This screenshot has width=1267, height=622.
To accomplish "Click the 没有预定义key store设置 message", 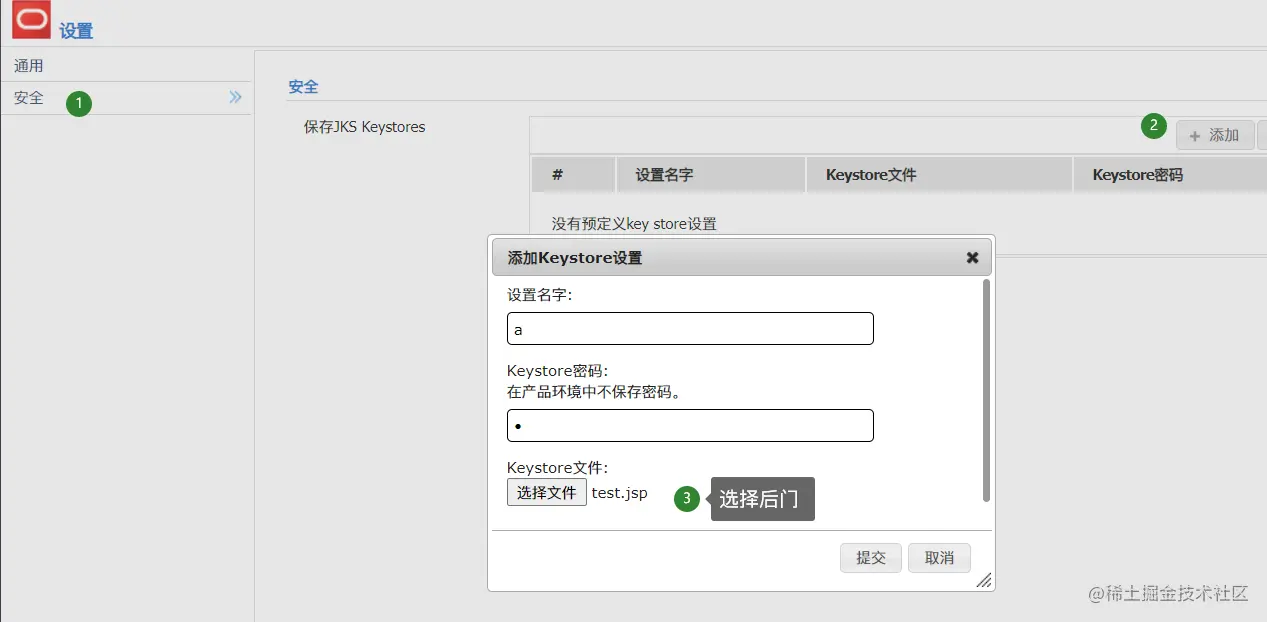I will pos(634,224).
